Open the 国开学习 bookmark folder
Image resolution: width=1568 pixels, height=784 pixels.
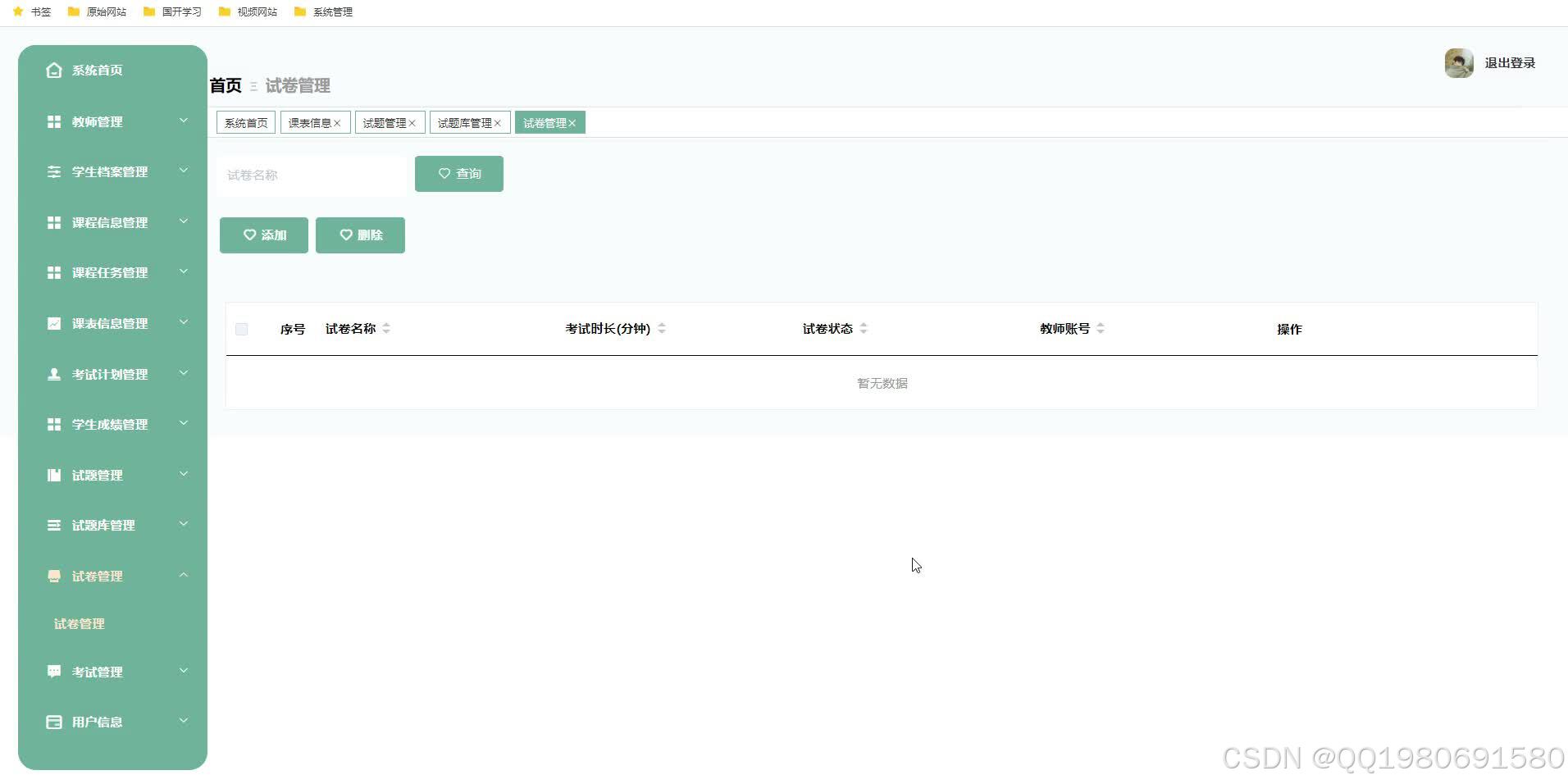coord(172,11)
